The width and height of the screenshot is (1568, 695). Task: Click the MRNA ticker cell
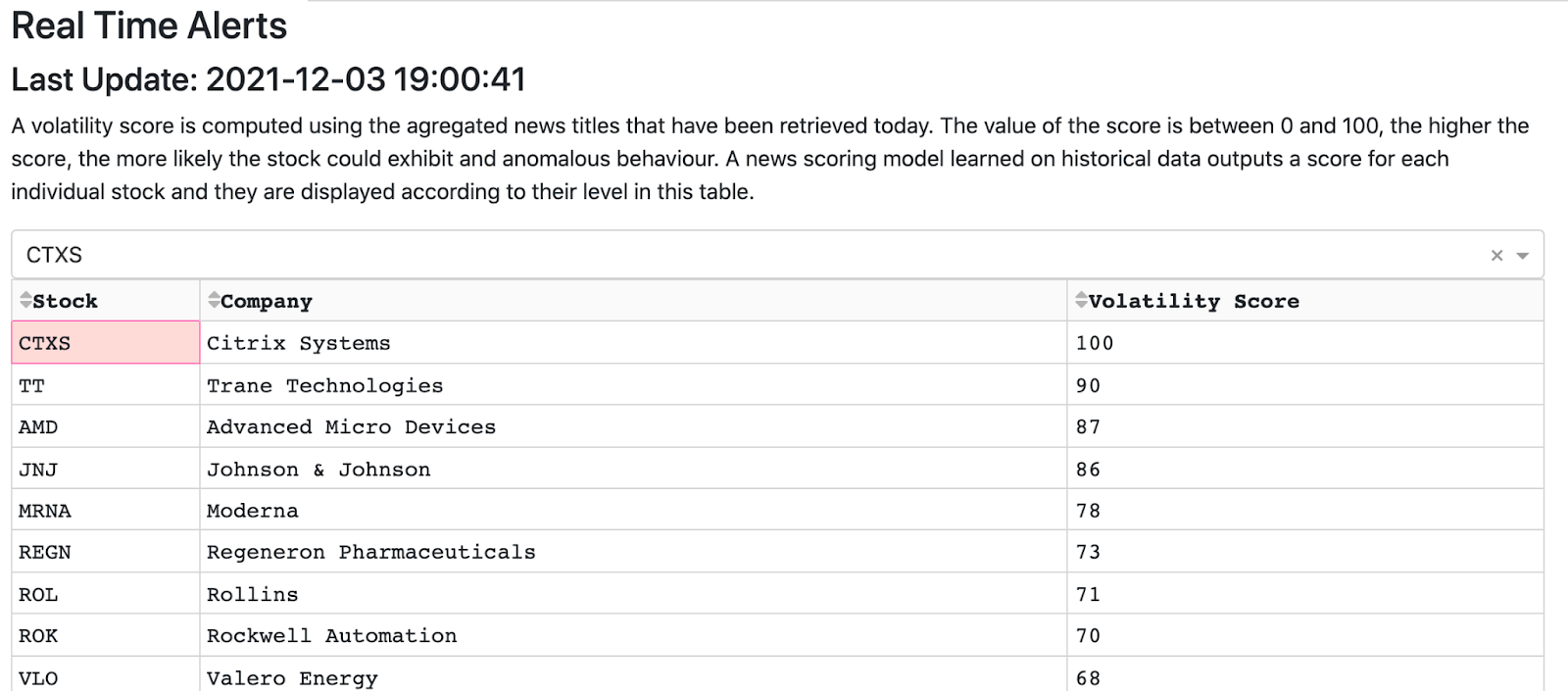[x=106, y=510]
